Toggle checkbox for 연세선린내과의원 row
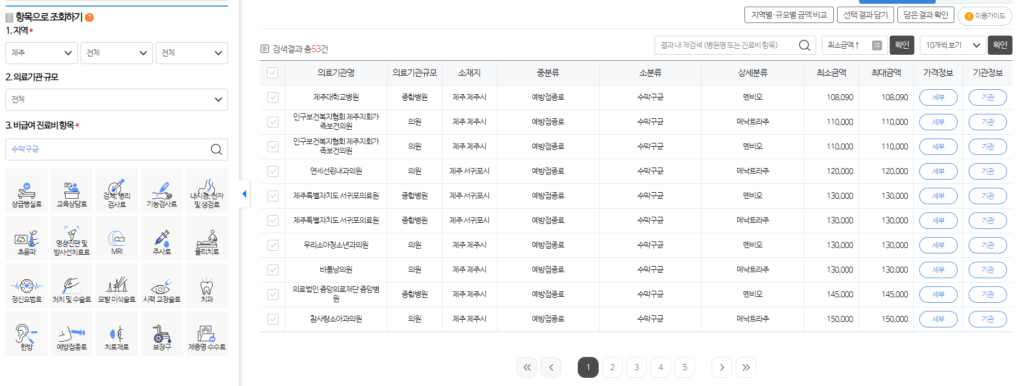 pyautogui.click(x=272, y=171)
